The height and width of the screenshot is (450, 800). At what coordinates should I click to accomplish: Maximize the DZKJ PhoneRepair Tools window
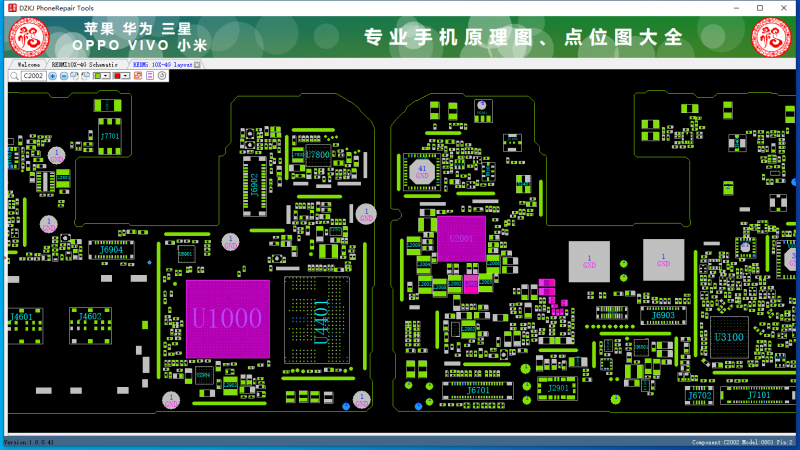coord(760,8)
